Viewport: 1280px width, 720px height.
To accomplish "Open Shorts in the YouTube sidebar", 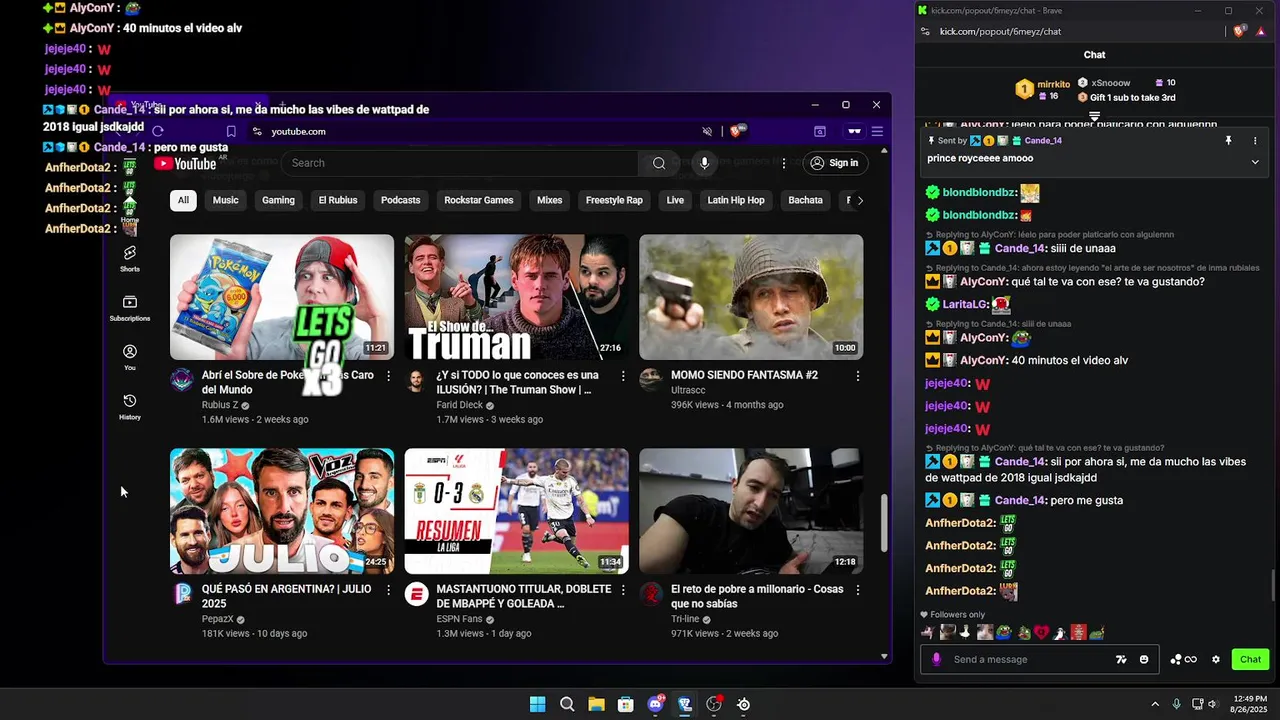I will coord(130,259).
